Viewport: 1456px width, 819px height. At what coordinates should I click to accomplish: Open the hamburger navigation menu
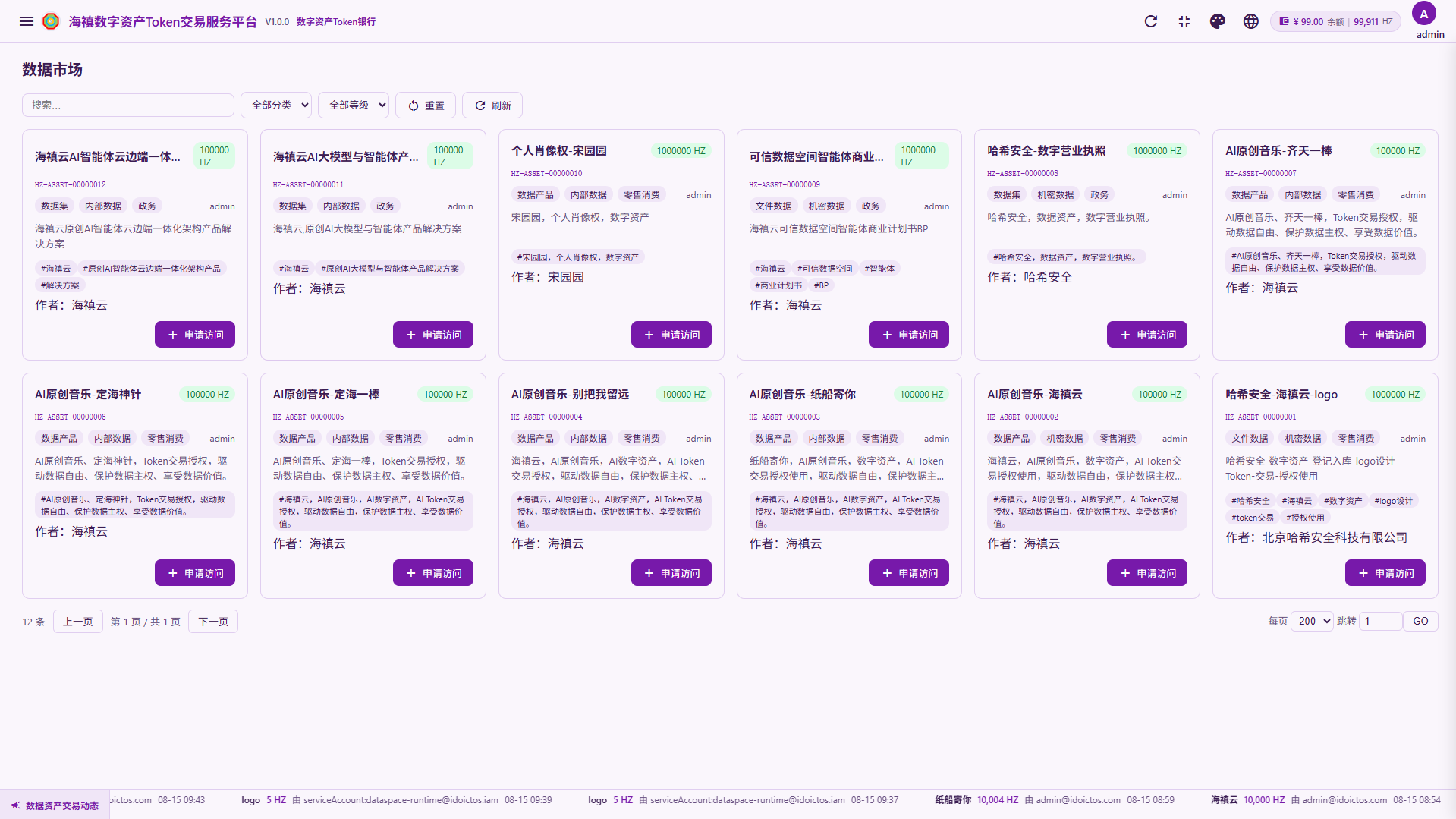pos(27,21)
